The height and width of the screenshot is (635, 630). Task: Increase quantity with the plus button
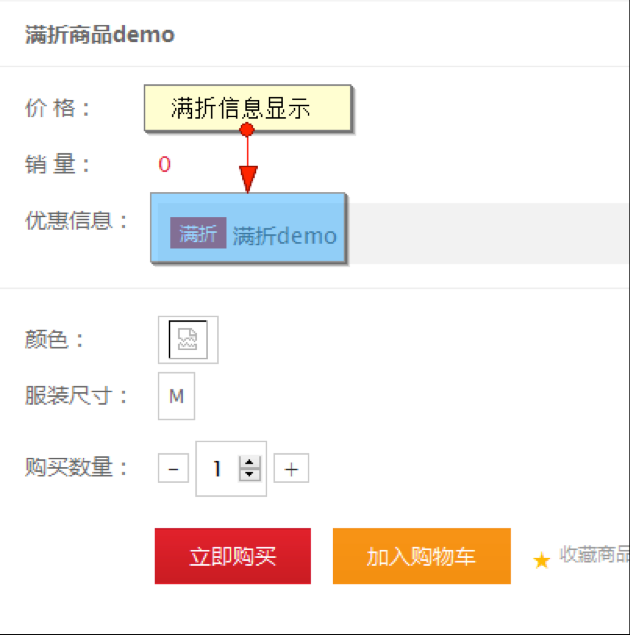click(x=291, y=468)
